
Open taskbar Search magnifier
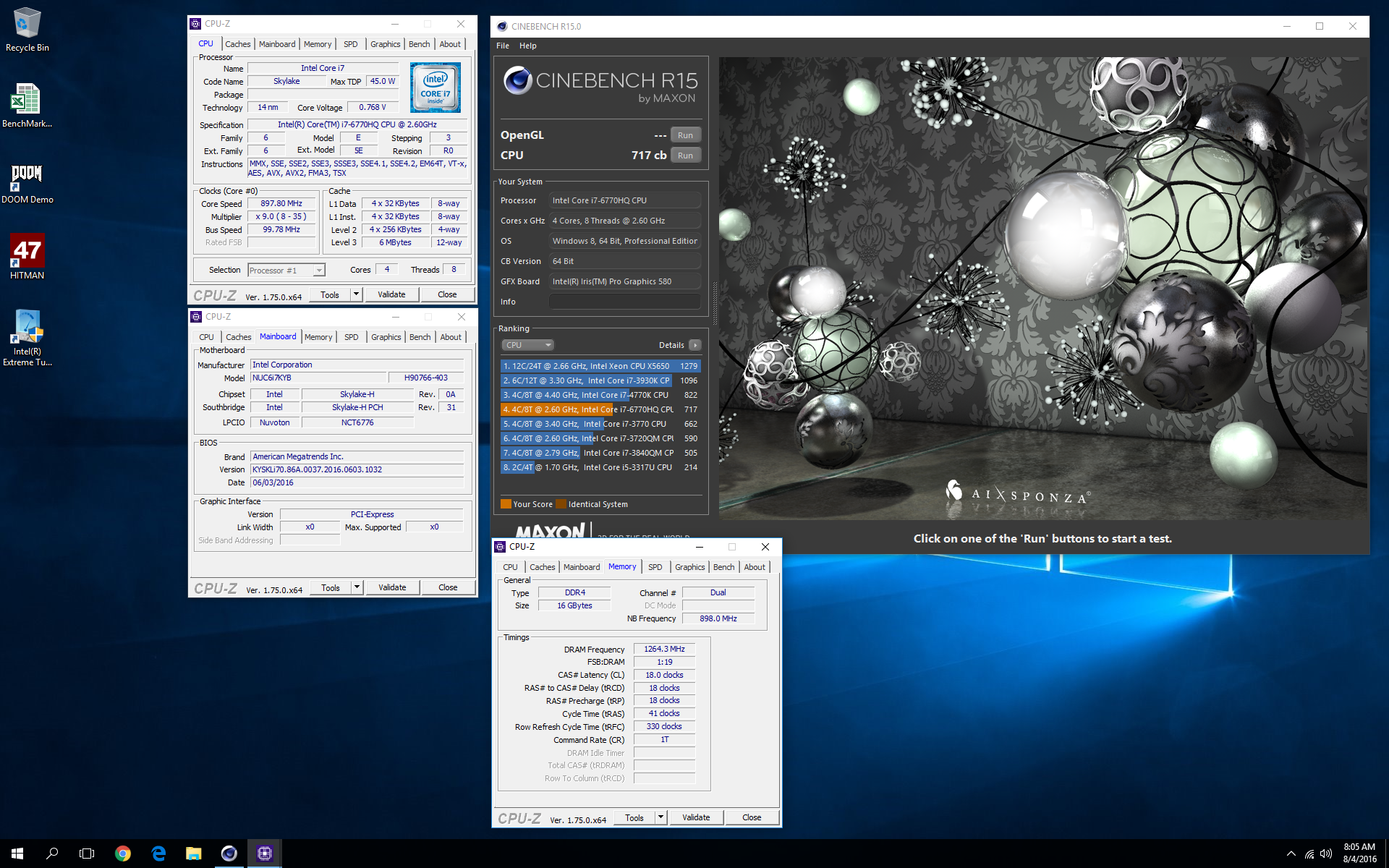52,854
